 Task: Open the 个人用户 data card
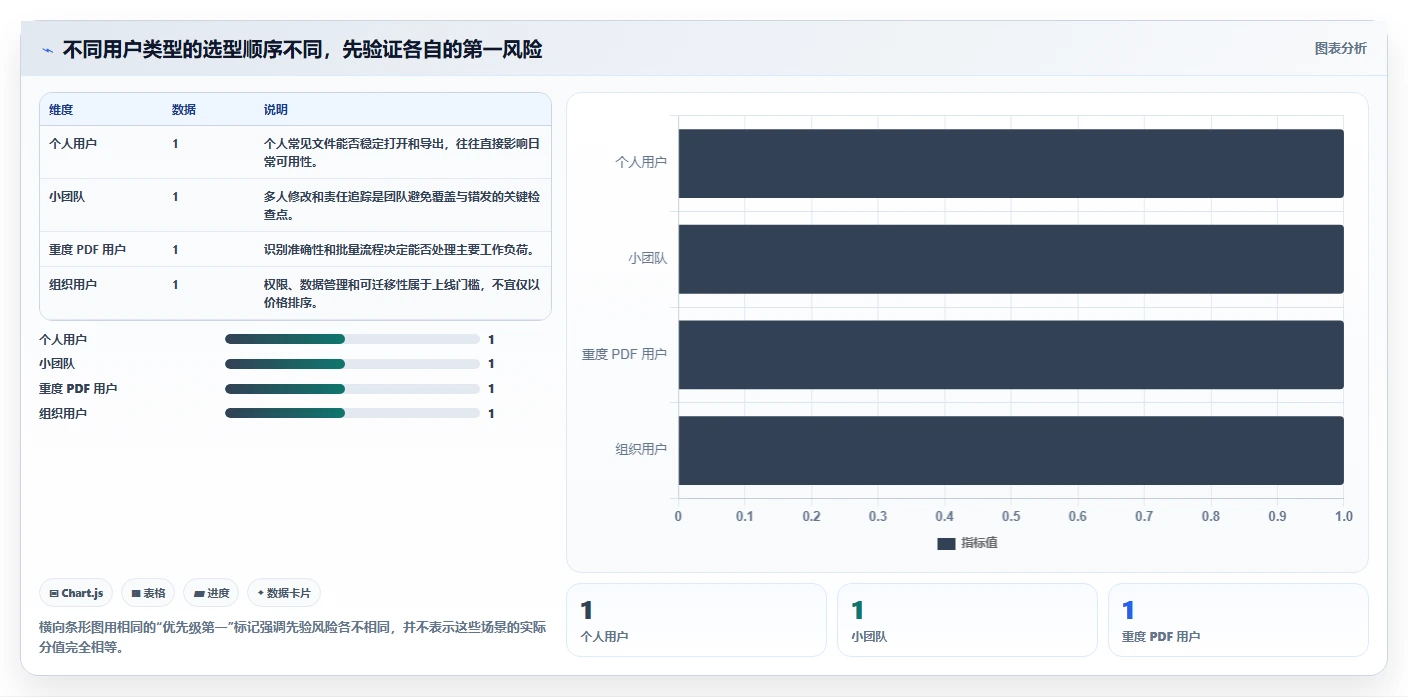tap(696, 620)
